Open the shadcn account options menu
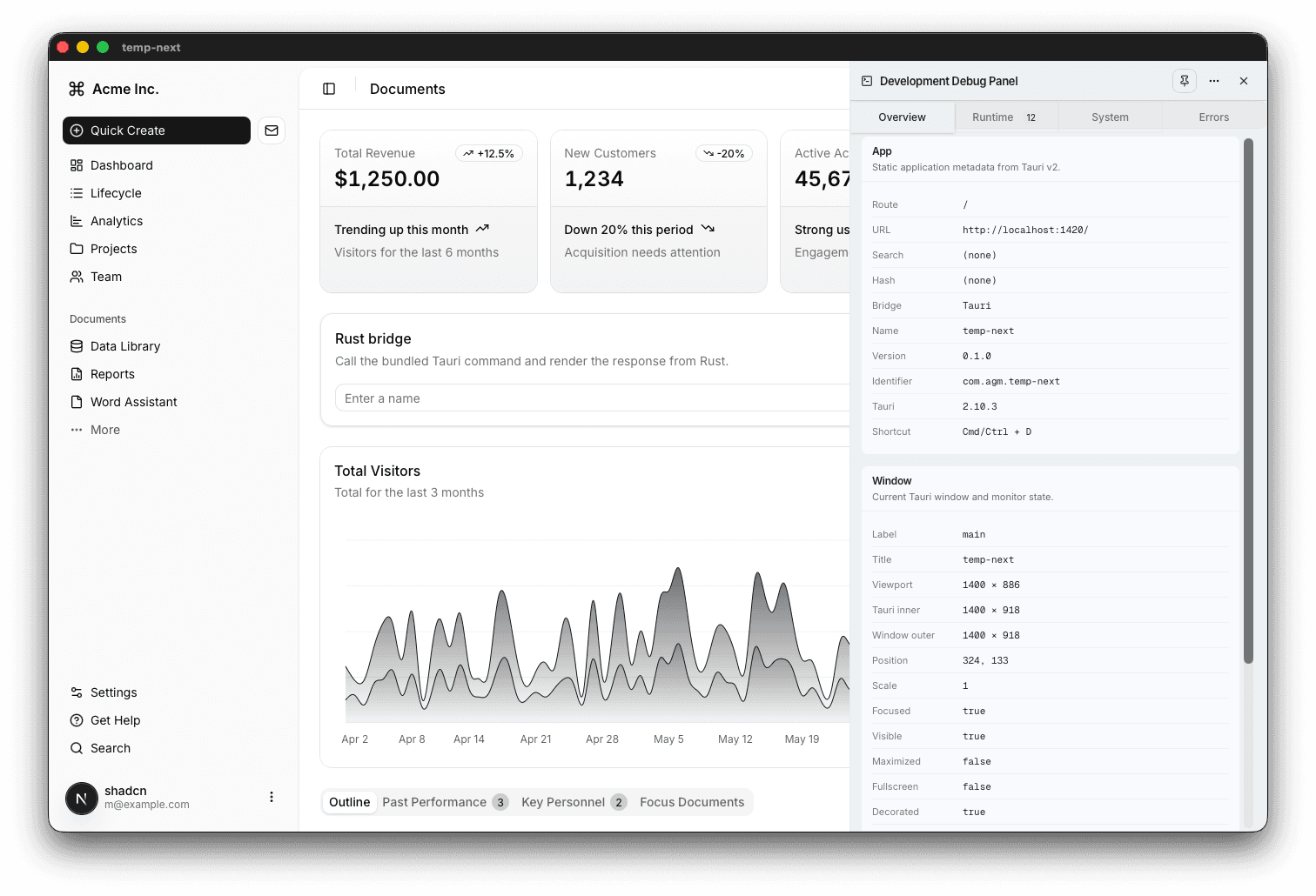 pos(271,797)
